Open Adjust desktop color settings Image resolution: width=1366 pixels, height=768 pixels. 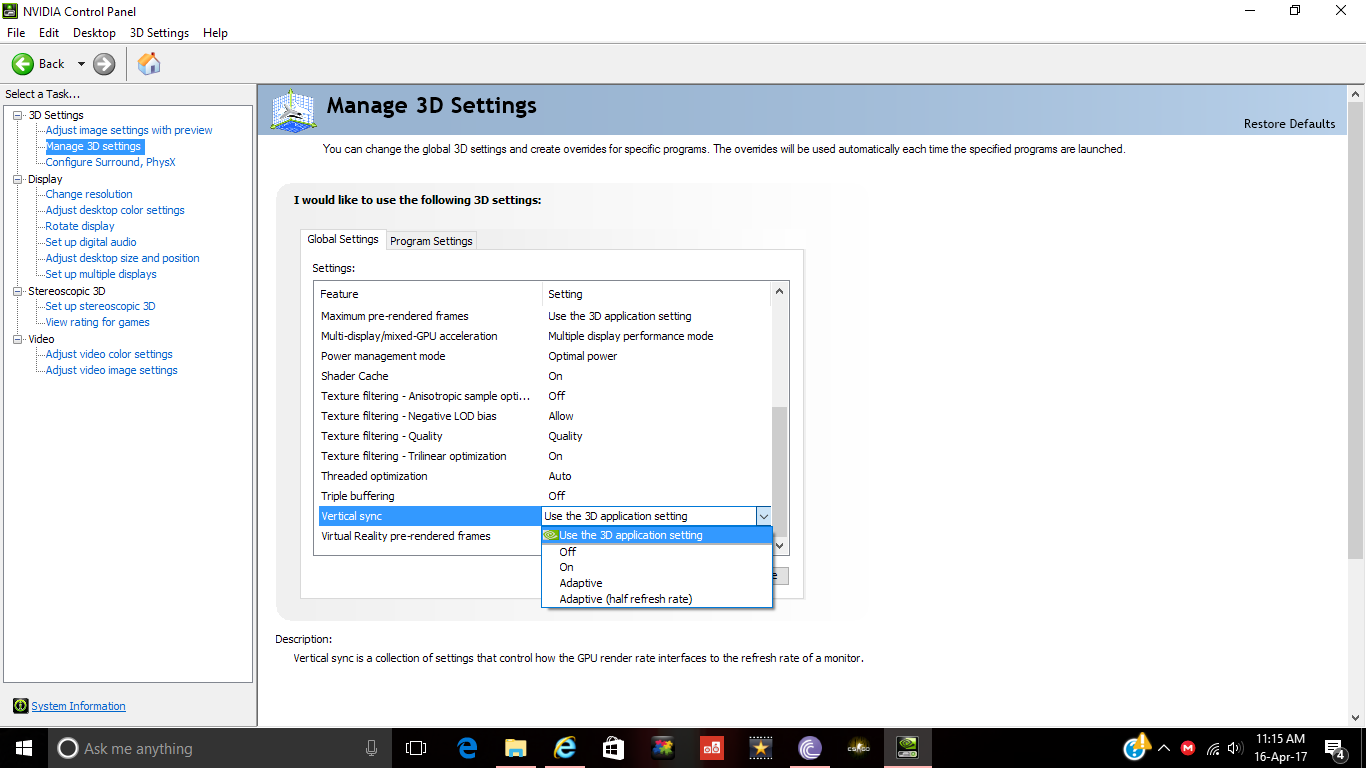[115, 210]
